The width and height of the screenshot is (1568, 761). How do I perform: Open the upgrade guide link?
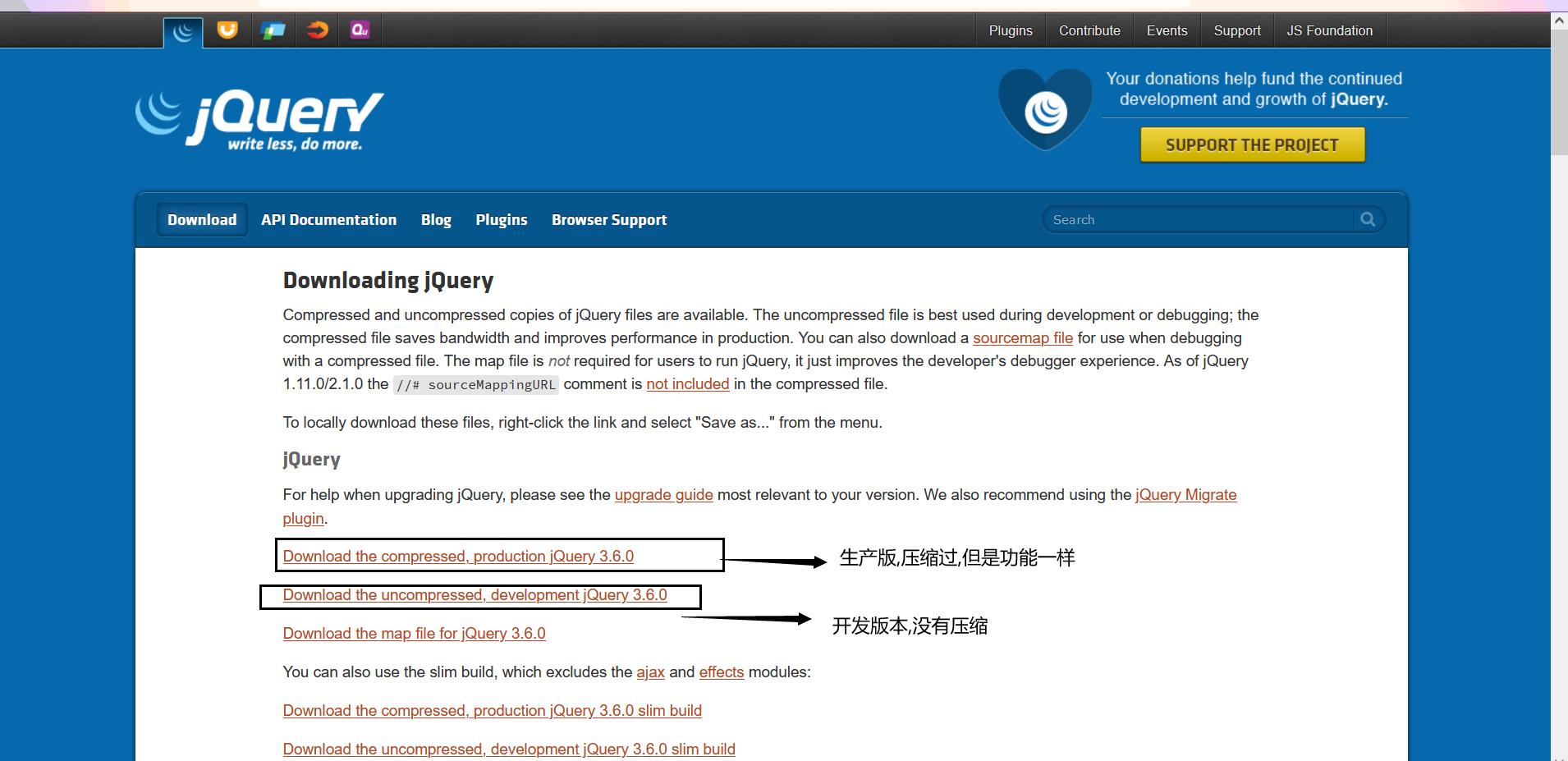663,495
